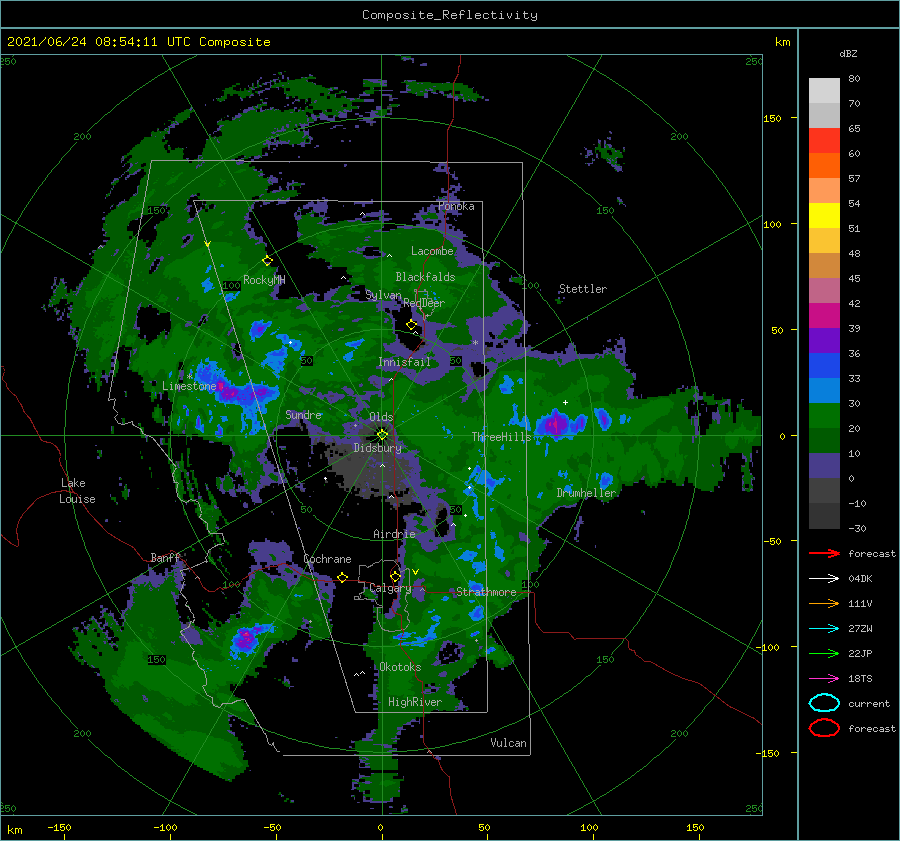900x841 pixels.
Task: Click the RockyMH label on map
Action: (x=264, y=280)
